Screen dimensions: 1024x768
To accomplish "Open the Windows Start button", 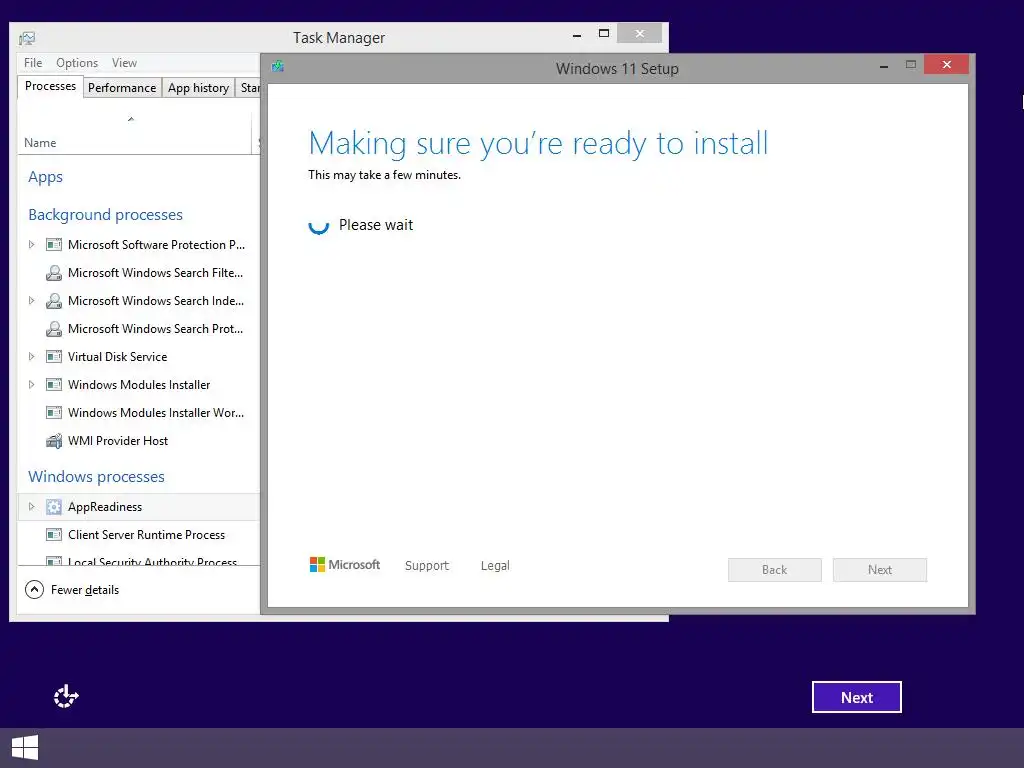I will tap(25, 748).
